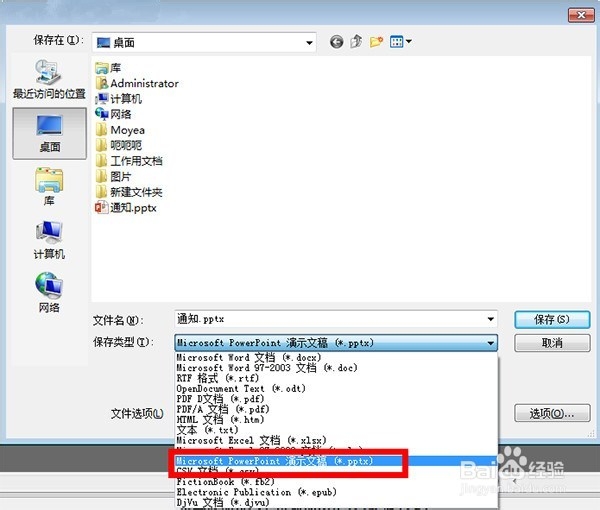The height and width of the screenshot is (510, 600).
Task: Select 网络 item in the file list
Action: click(x=113, y=114)
